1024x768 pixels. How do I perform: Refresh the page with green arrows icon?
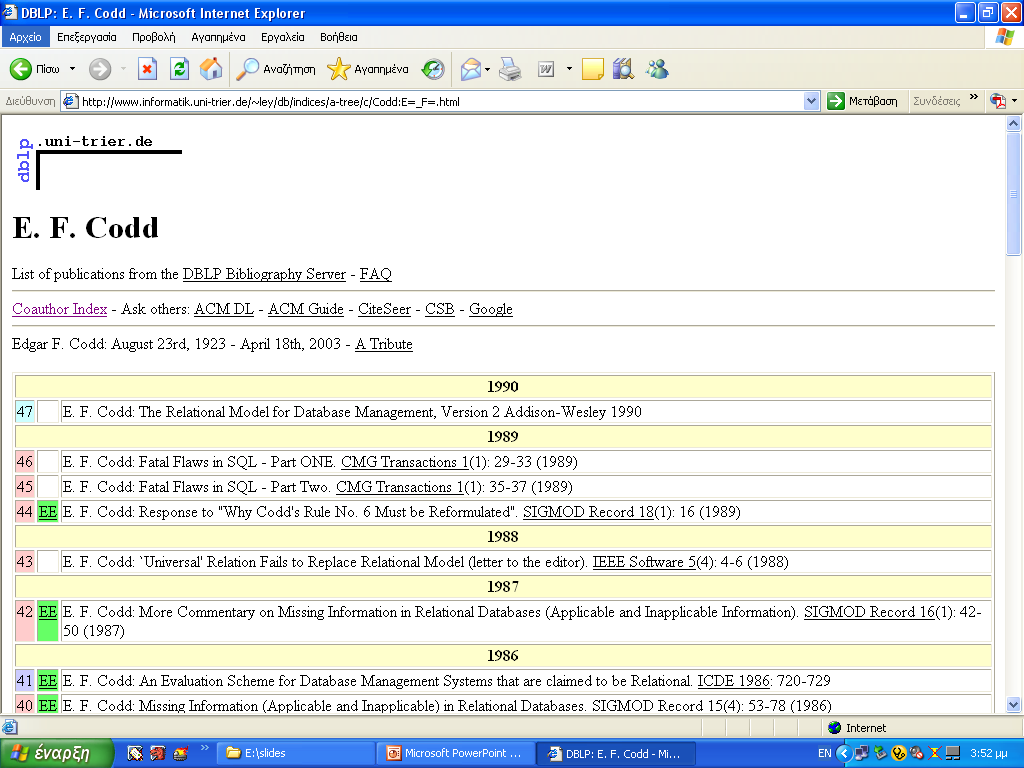point(180,69)
